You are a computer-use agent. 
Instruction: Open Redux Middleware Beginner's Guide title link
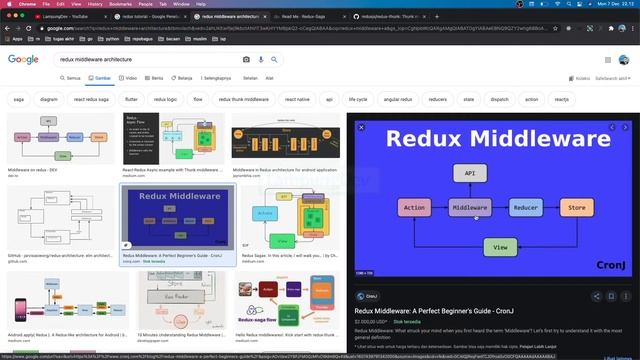pos(434,311)
